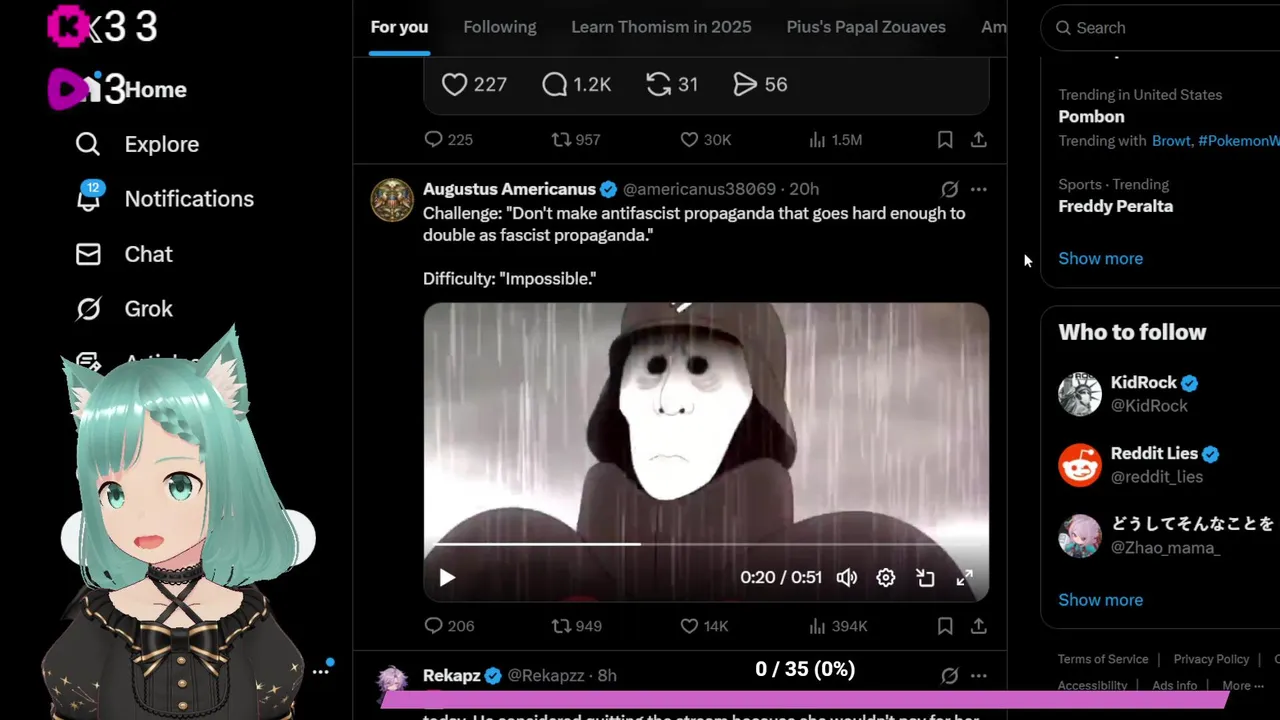
Task: Open the Accessibility footer link
Action: coord(1092,686)
